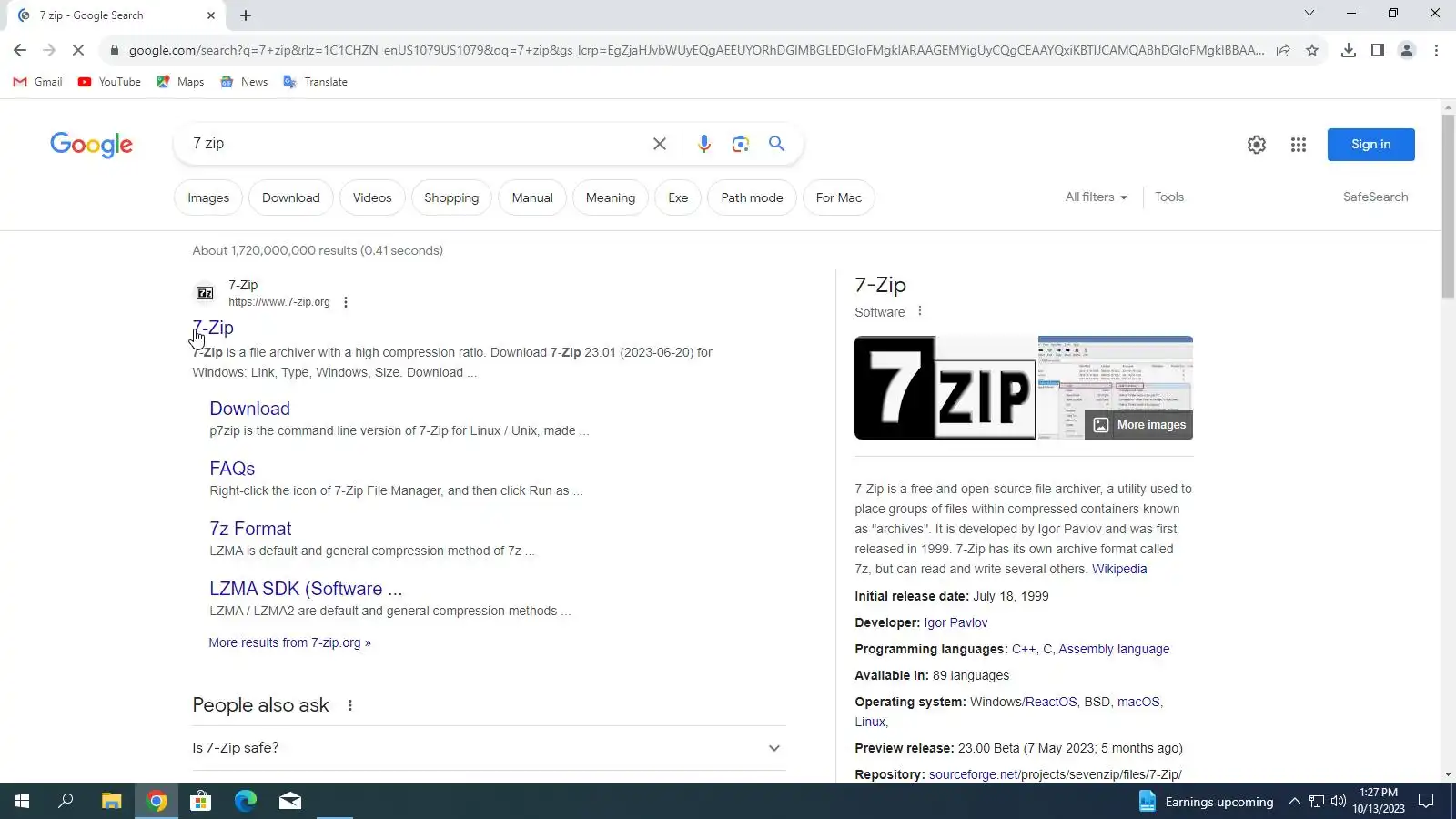Open Chrome profile avatar

pyautogui.click(x=1407, y=50)
